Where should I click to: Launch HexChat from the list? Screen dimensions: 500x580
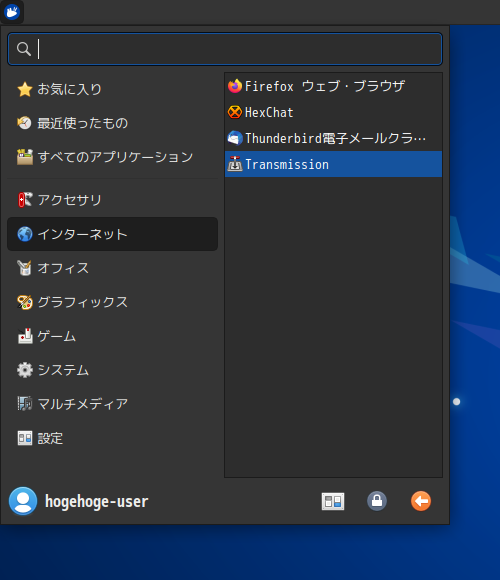tap(333, 112)
